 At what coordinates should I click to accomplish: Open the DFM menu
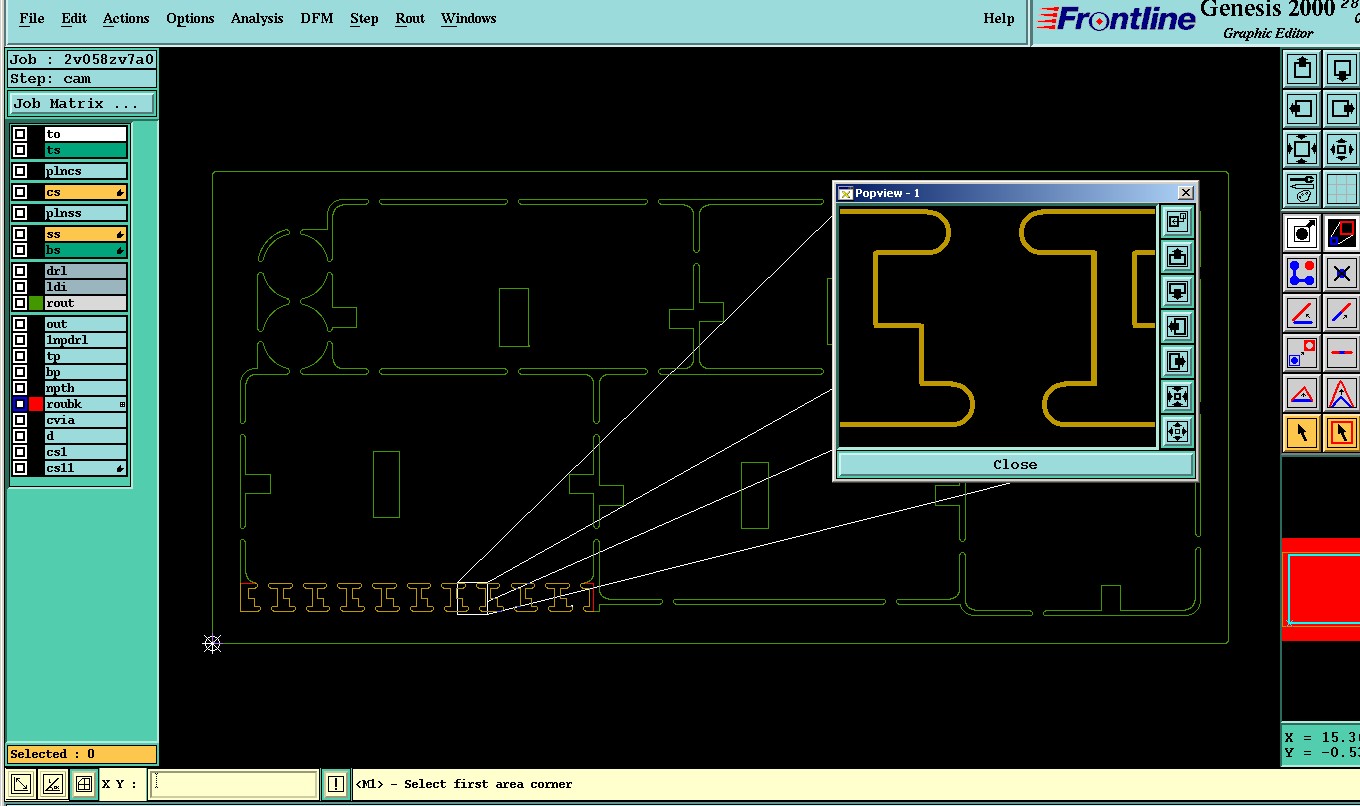317,18
